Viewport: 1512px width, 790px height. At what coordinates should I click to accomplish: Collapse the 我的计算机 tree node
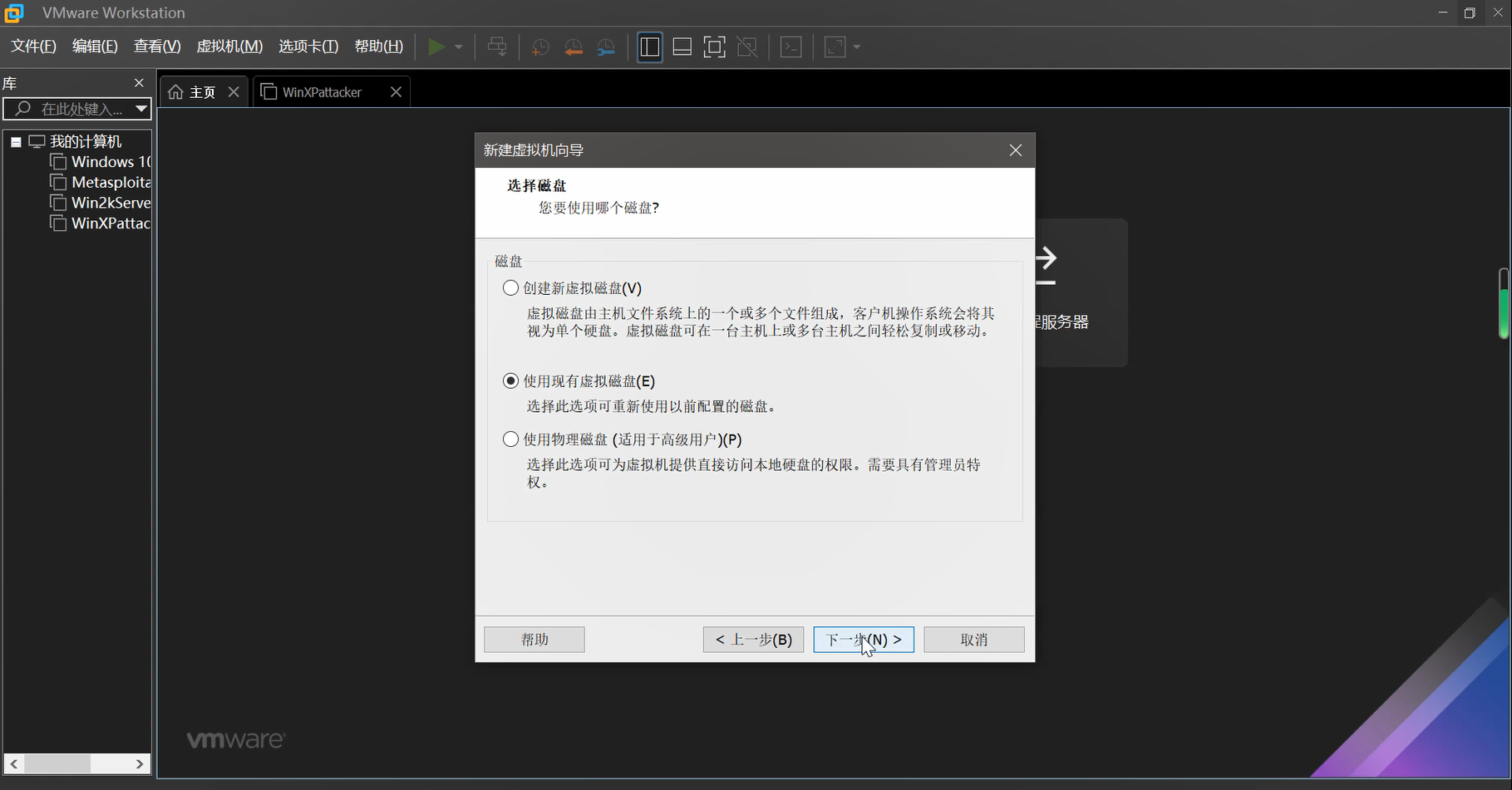click(16, 142)
